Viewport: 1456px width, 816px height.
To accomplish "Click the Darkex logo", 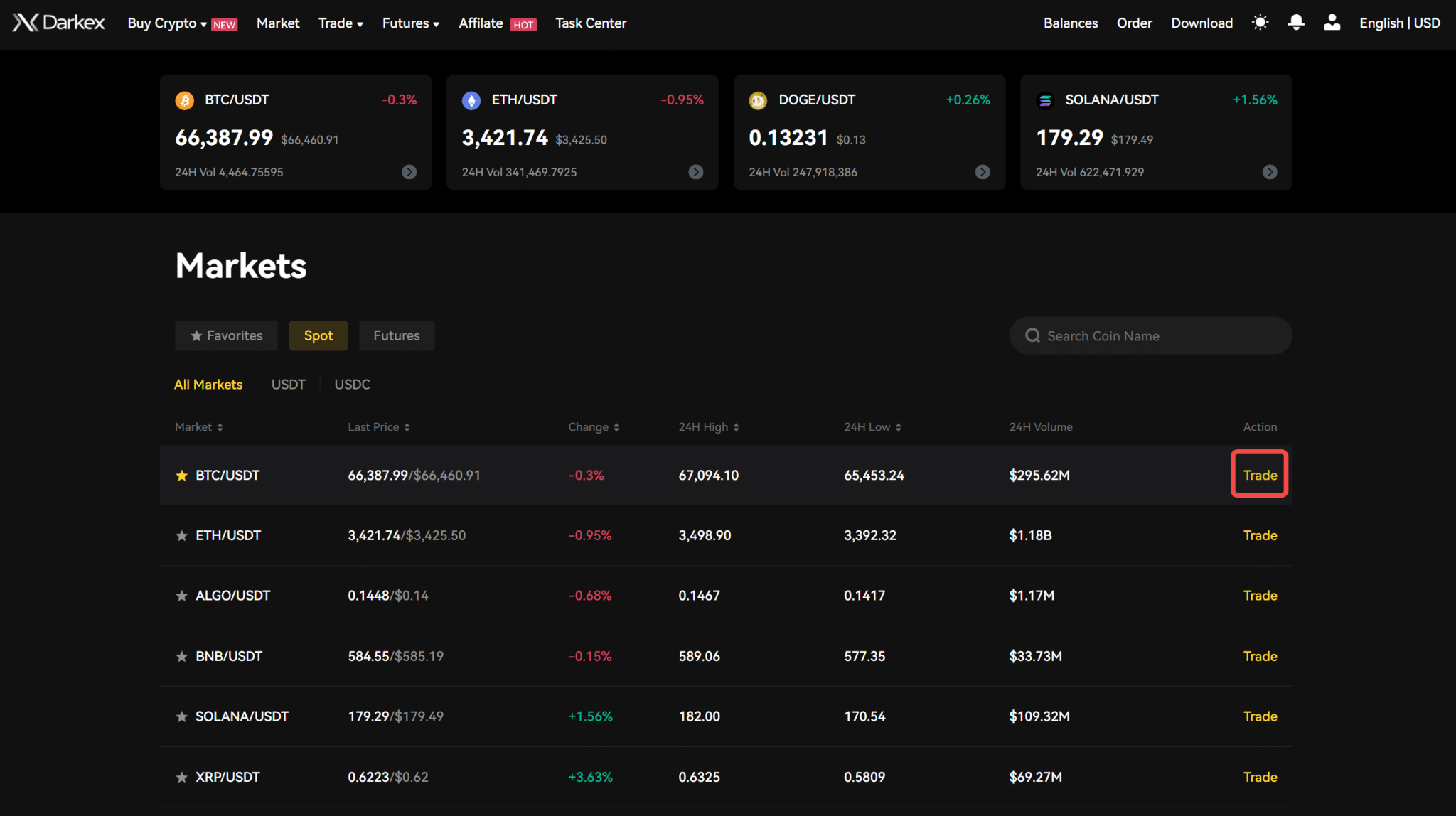I will pos(58,22).
